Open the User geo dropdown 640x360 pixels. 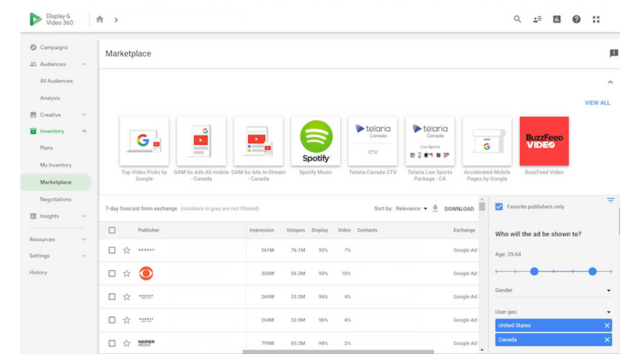tap(553, 312)
